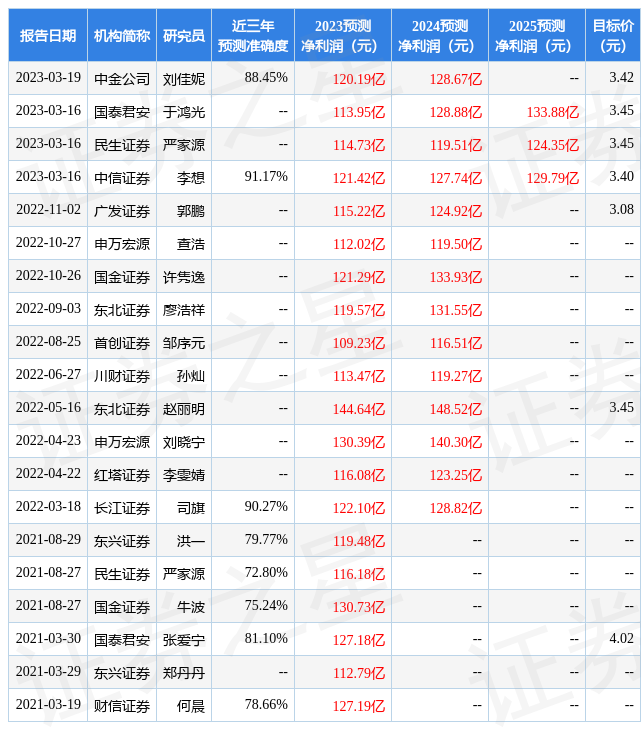641x730 pixels.
Task: Select institution cell 财信证券
Action: pos(122,706)
